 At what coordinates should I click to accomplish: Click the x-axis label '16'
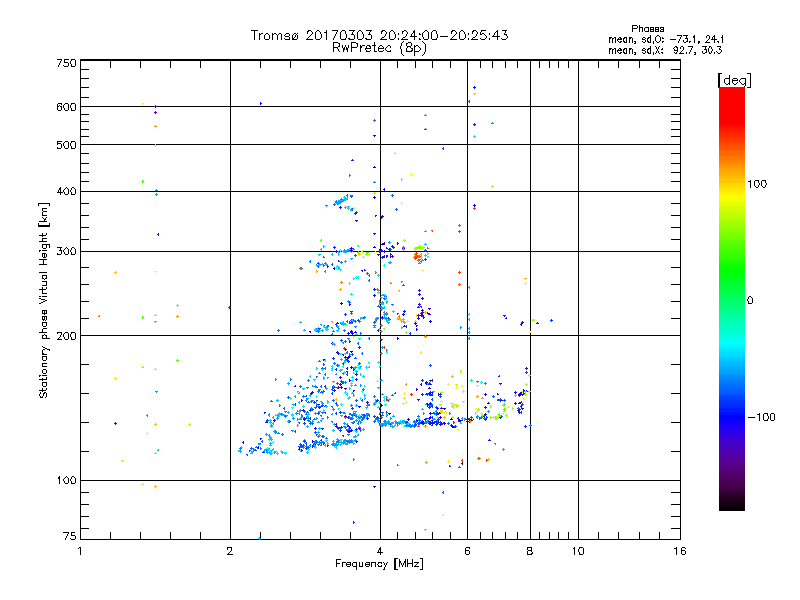click(680, 551)
